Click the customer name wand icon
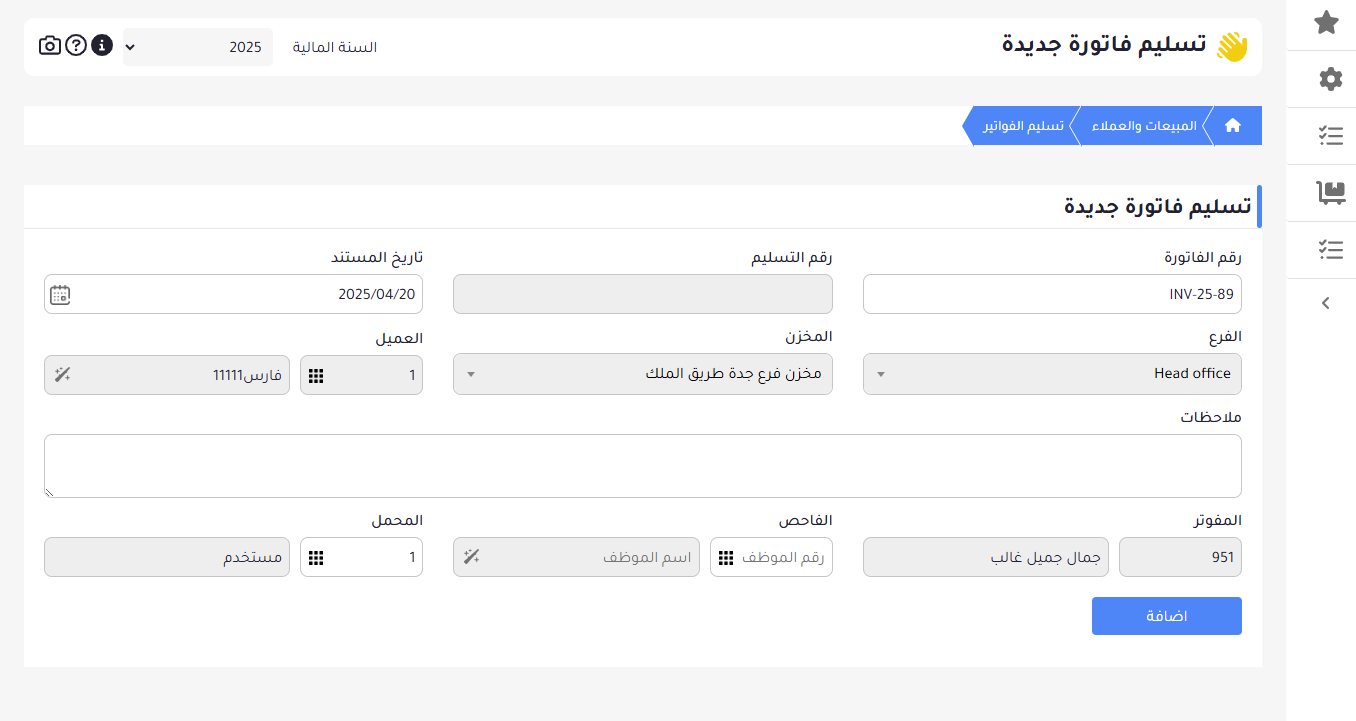 [63, 376]
